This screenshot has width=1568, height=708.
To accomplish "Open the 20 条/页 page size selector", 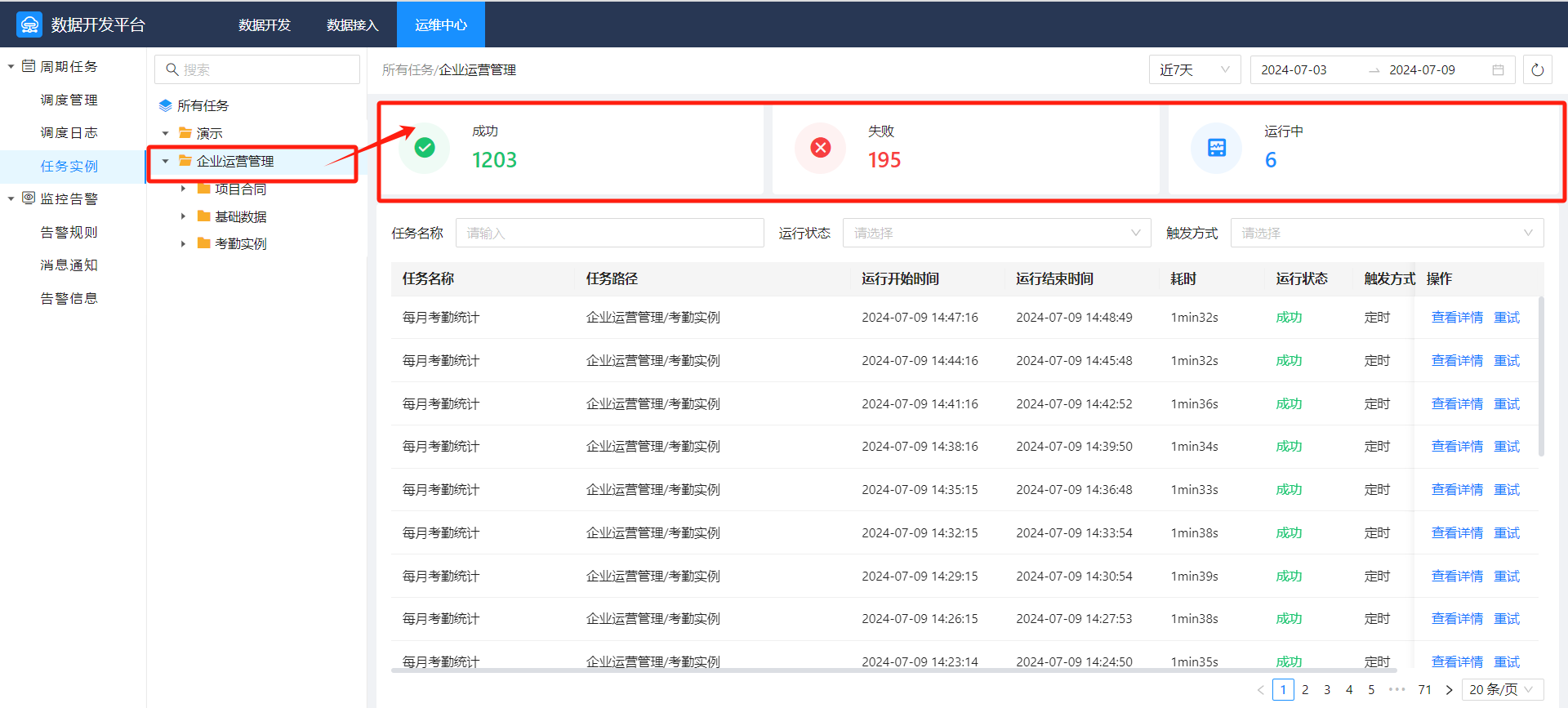I will 1503,690.
